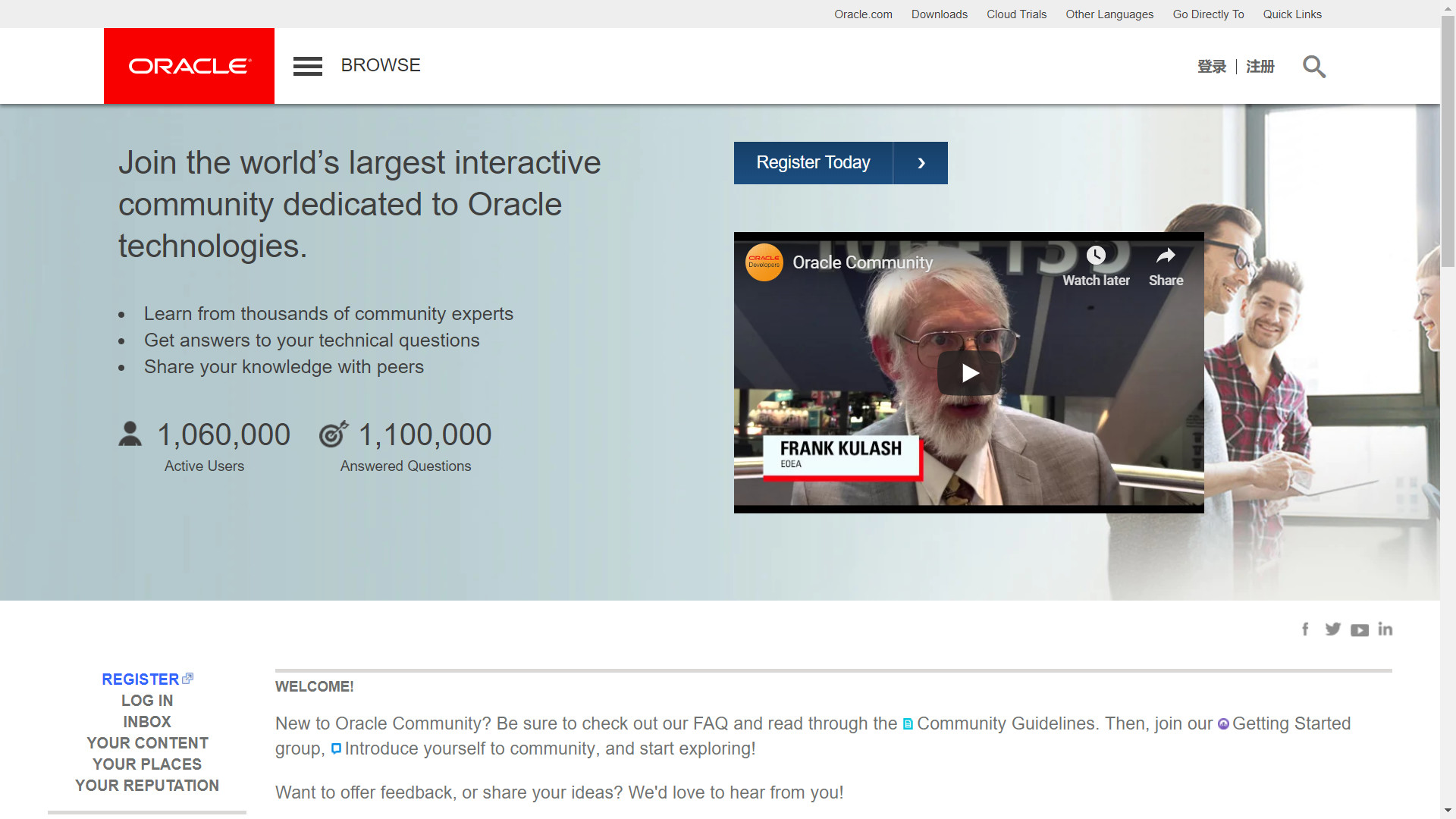Expand the Go Directly To menu
This screenshot has height=819, width=1456.
(x=1208, y=14)
